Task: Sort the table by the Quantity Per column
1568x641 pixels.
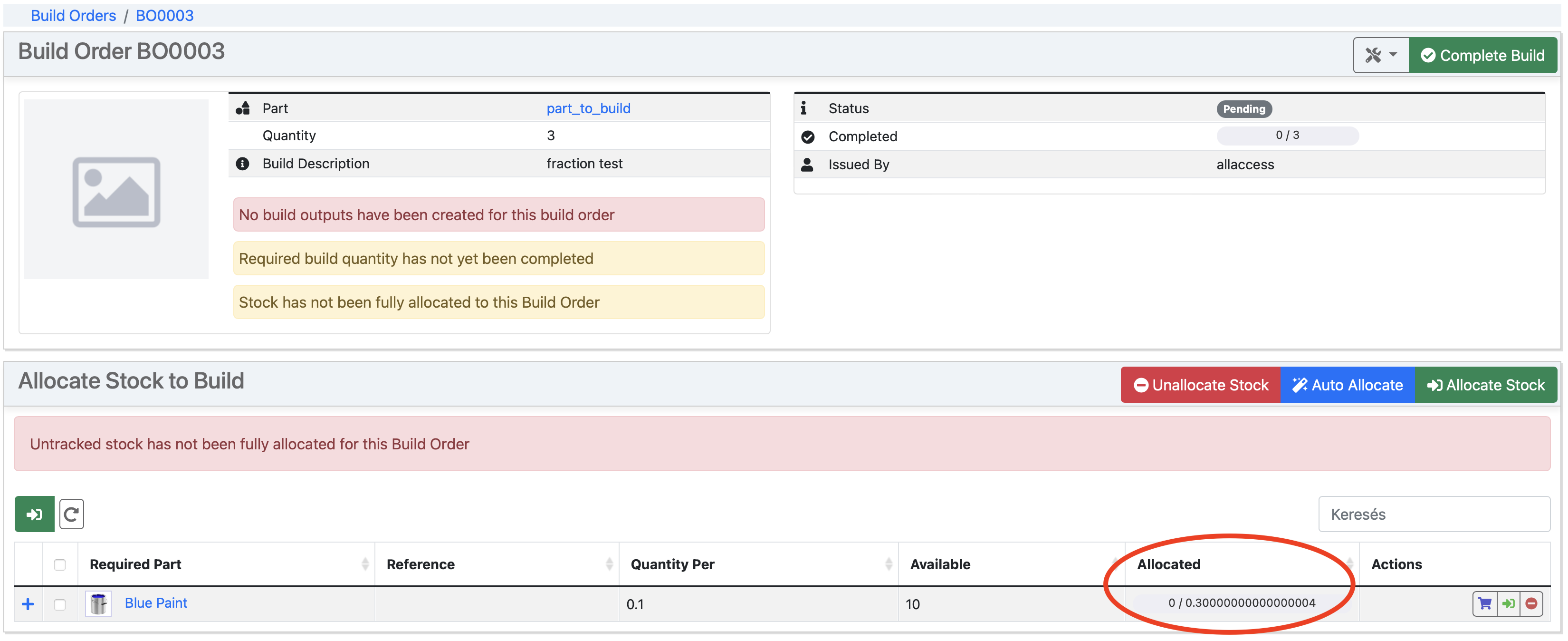Action: coord(672,564)
